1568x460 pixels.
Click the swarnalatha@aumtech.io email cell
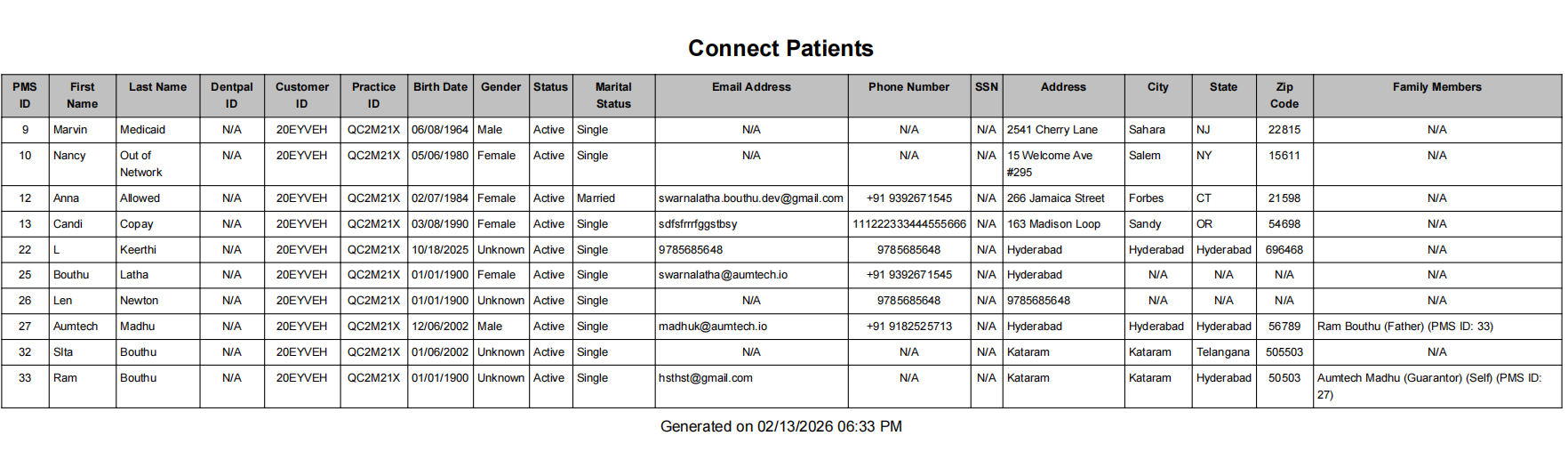(x=723, y=275)
